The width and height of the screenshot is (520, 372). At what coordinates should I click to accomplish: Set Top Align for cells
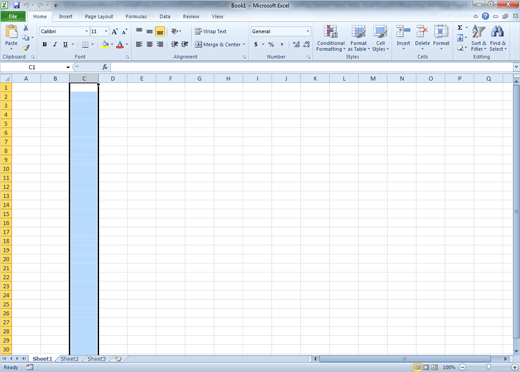[x=139, y=31]
